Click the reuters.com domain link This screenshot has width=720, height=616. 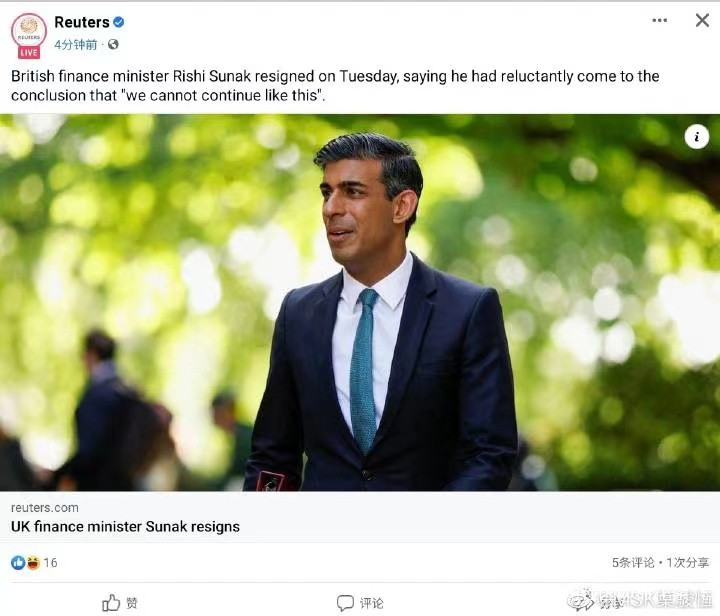(x=44, y=508)
